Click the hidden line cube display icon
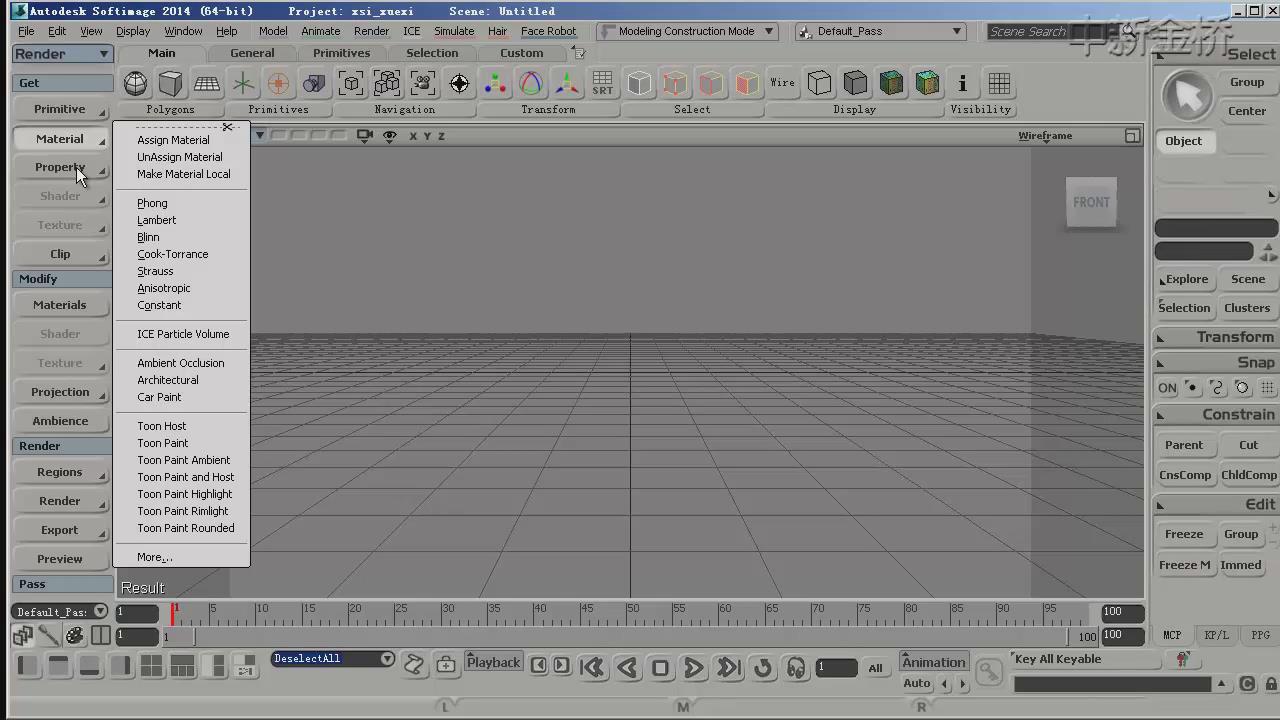Image resolution: width=1280 pixels, height=720 pixels. coord(819,83)
